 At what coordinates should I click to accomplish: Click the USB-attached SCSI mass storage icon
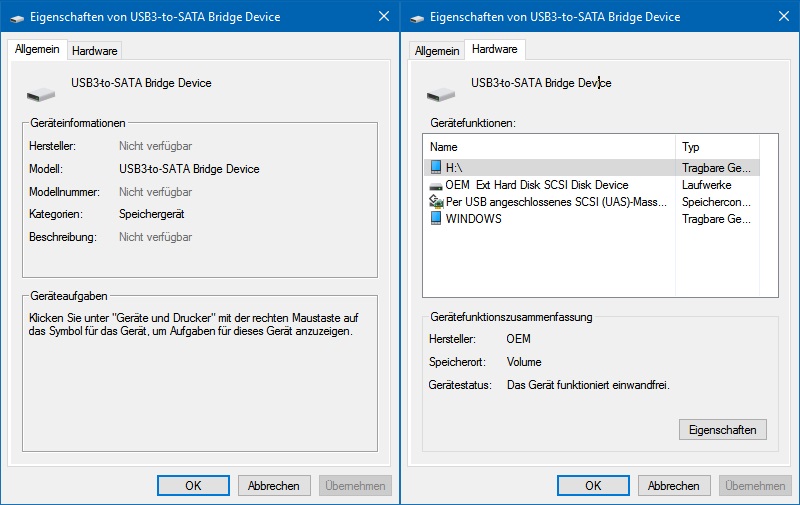pyautogui.click(x=435, y=202)
